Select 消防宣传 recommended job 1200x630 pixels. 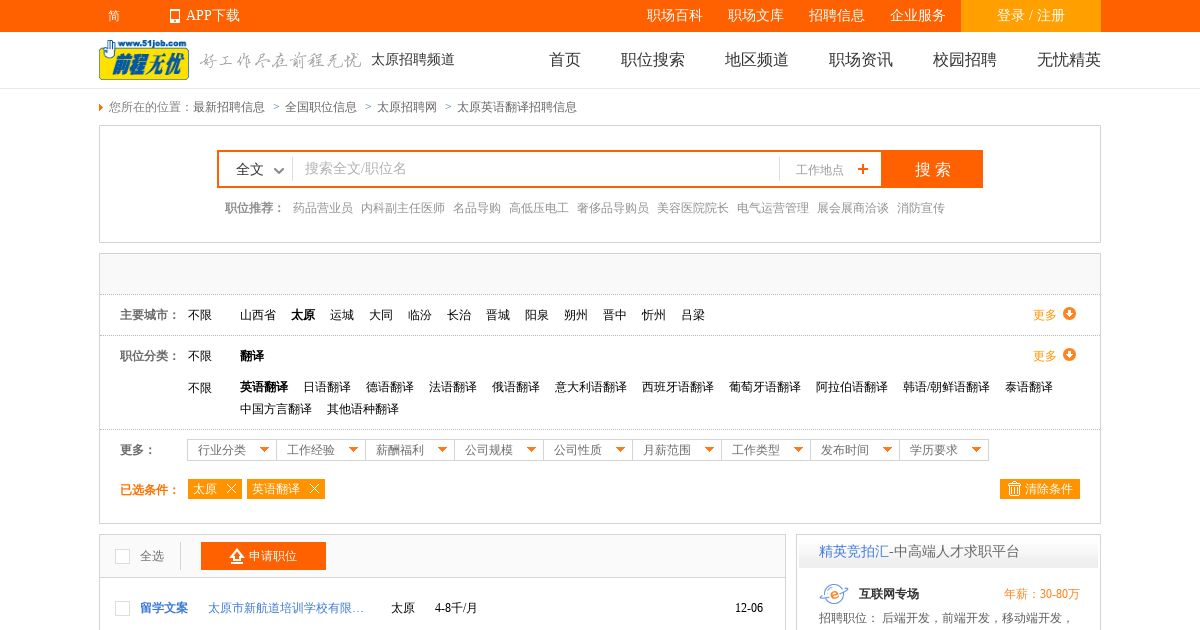coord(921,208)
